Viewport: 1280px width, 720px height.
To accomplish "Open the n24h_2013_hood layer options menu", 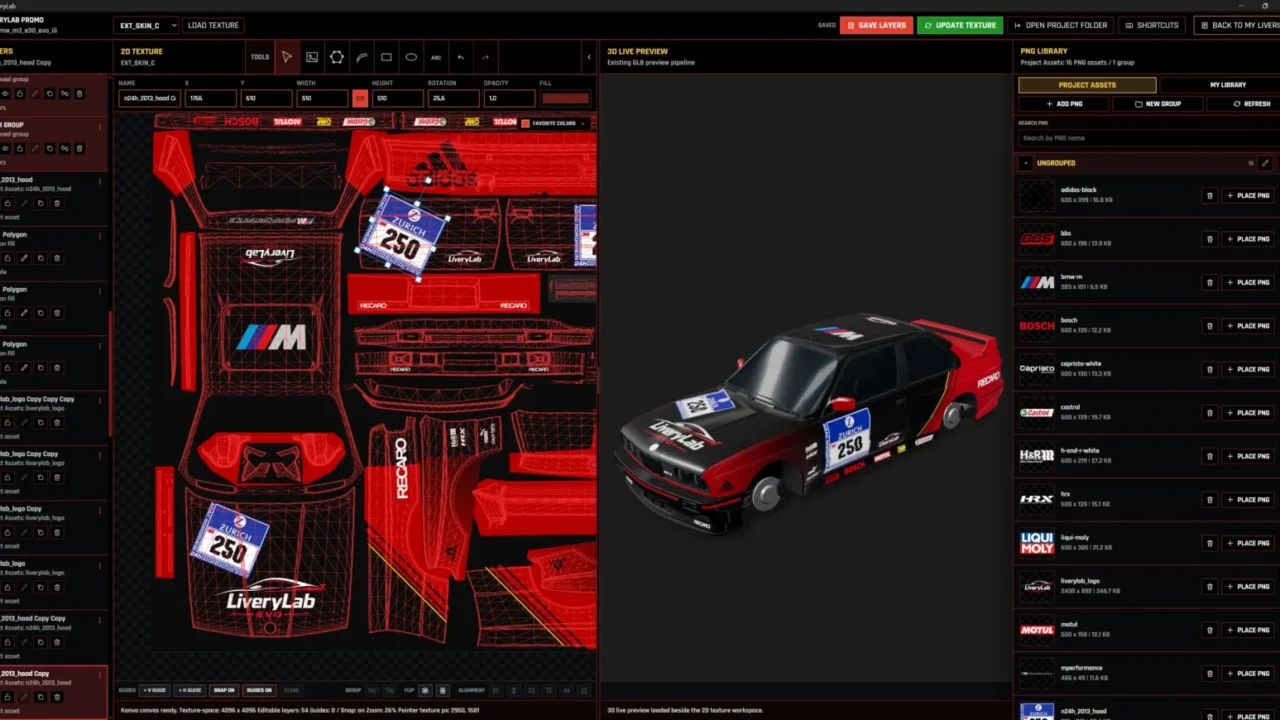I will 100,181.
